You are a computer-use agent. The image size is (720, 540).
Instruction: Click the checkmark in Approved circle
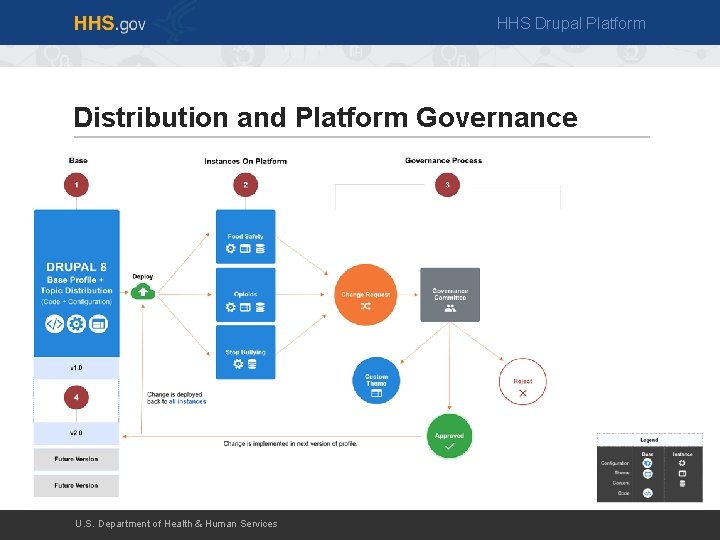tap(450, 446)
